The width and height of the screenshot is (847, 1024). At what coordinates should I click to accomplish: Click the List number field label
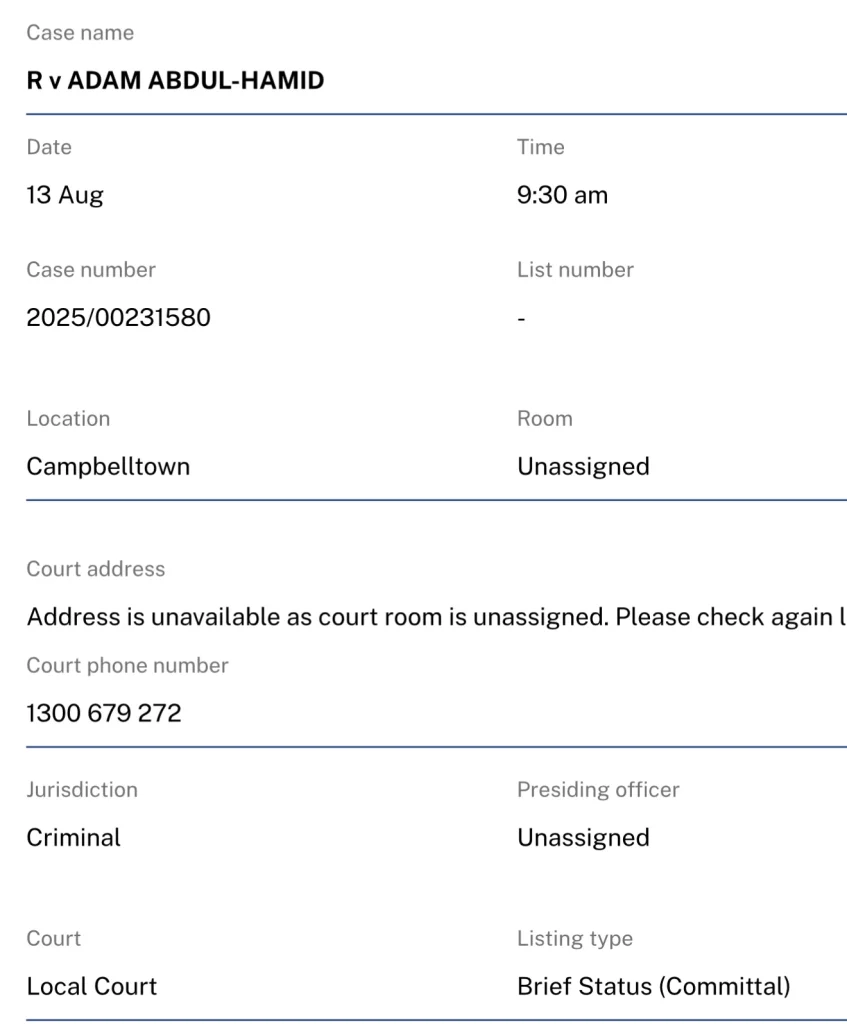point(575,270)
